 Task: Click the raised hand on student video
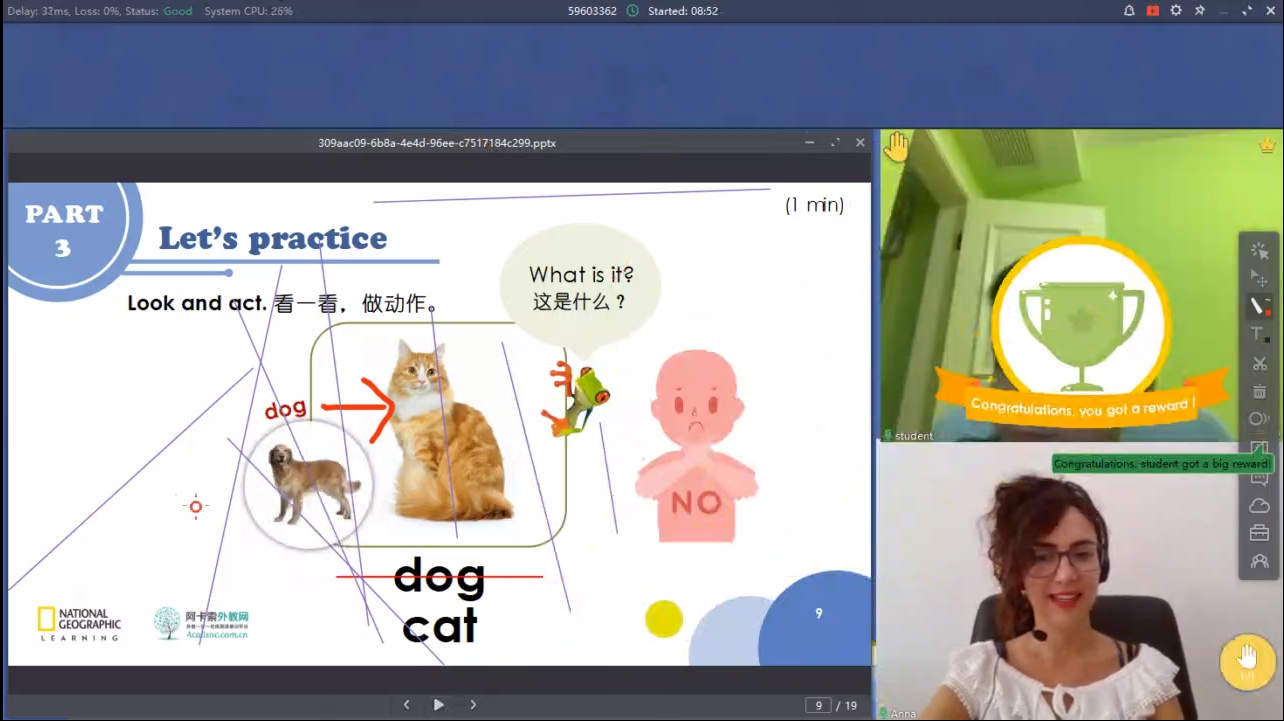pos(896,147)
